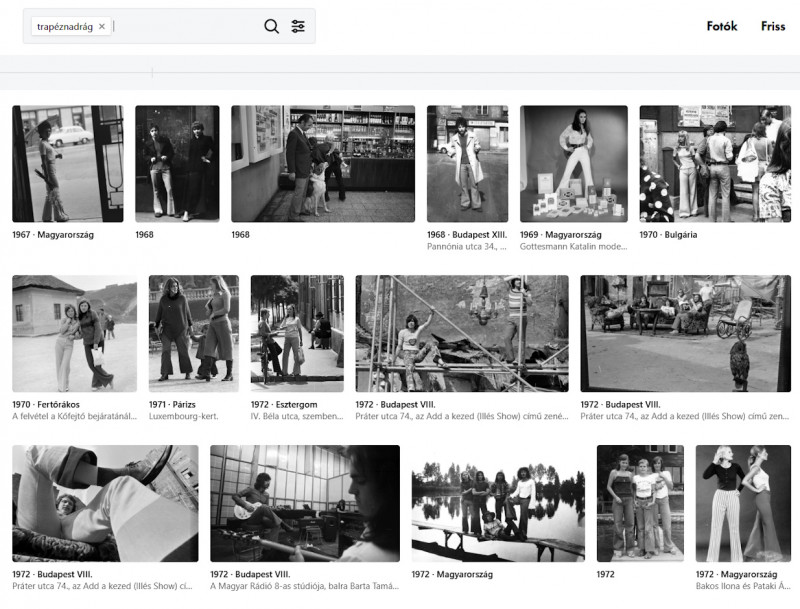Open the 1972 courtyard armchairs photo
800x609 pixels.
click(x=685, y=334)
